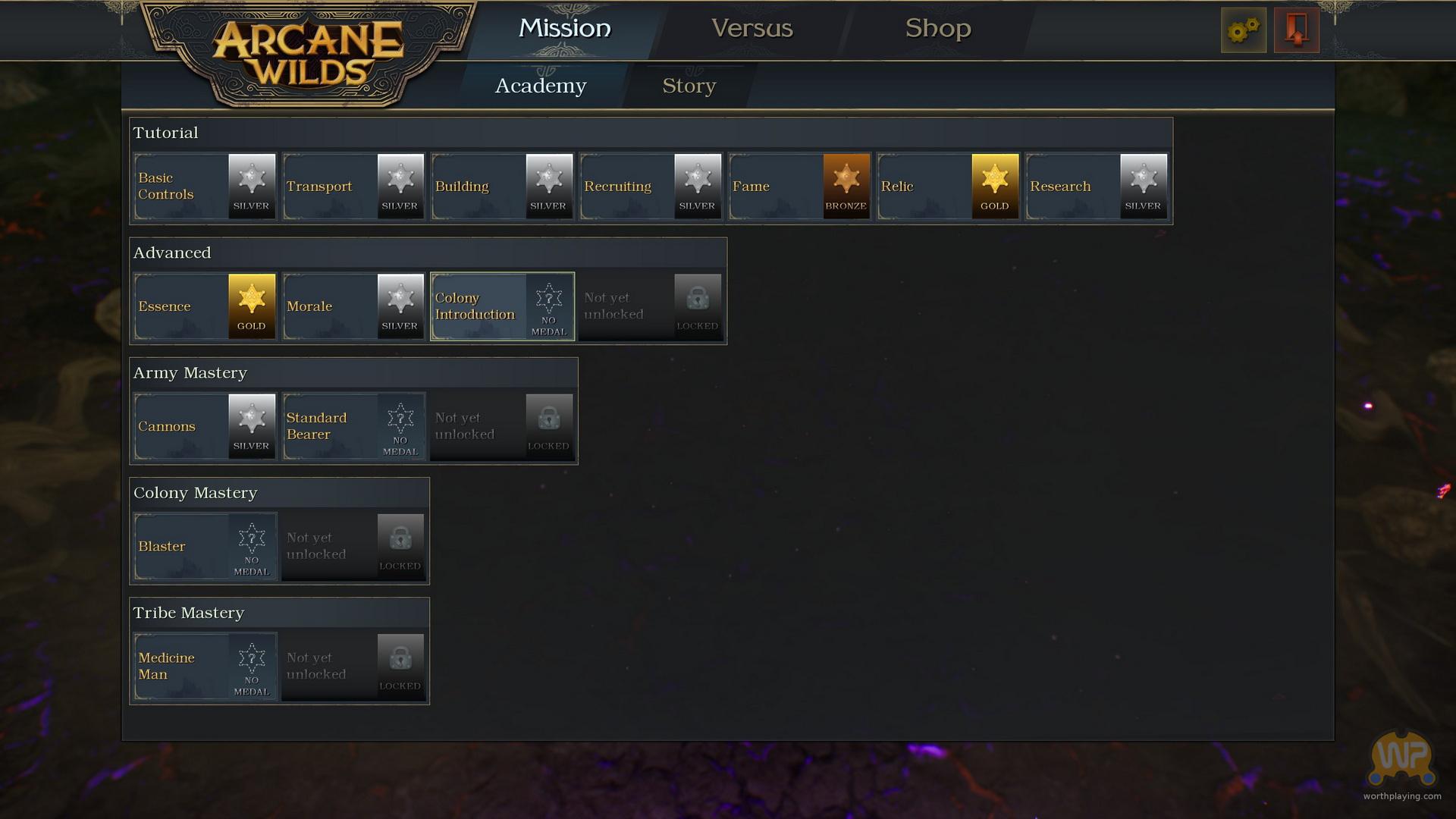Viewport: 1456px width, 819px height.
Task: Open the settings gears icon
Action: point(1244,30)
